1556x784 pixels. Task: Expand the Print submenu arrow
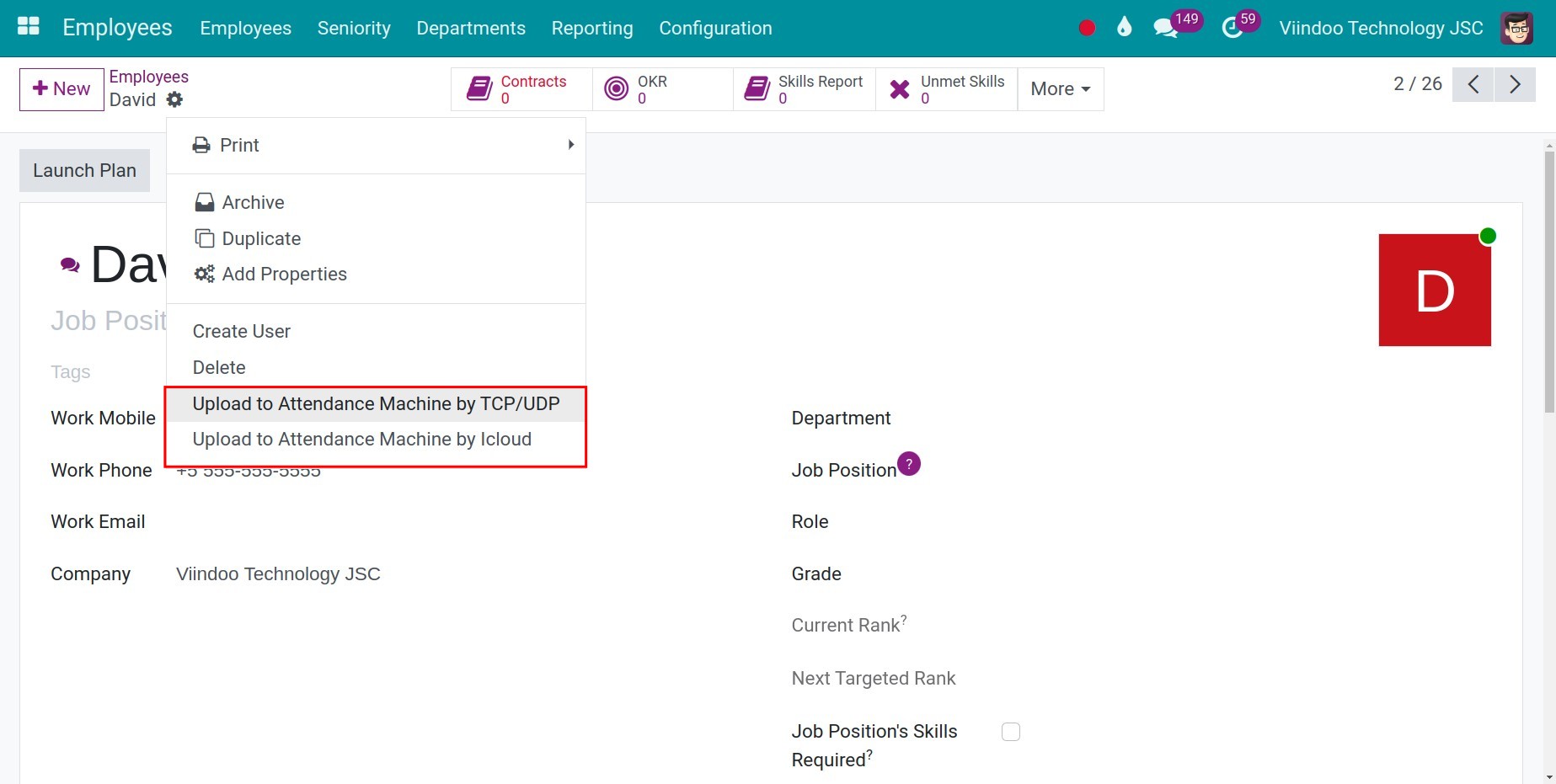[569, 144]
